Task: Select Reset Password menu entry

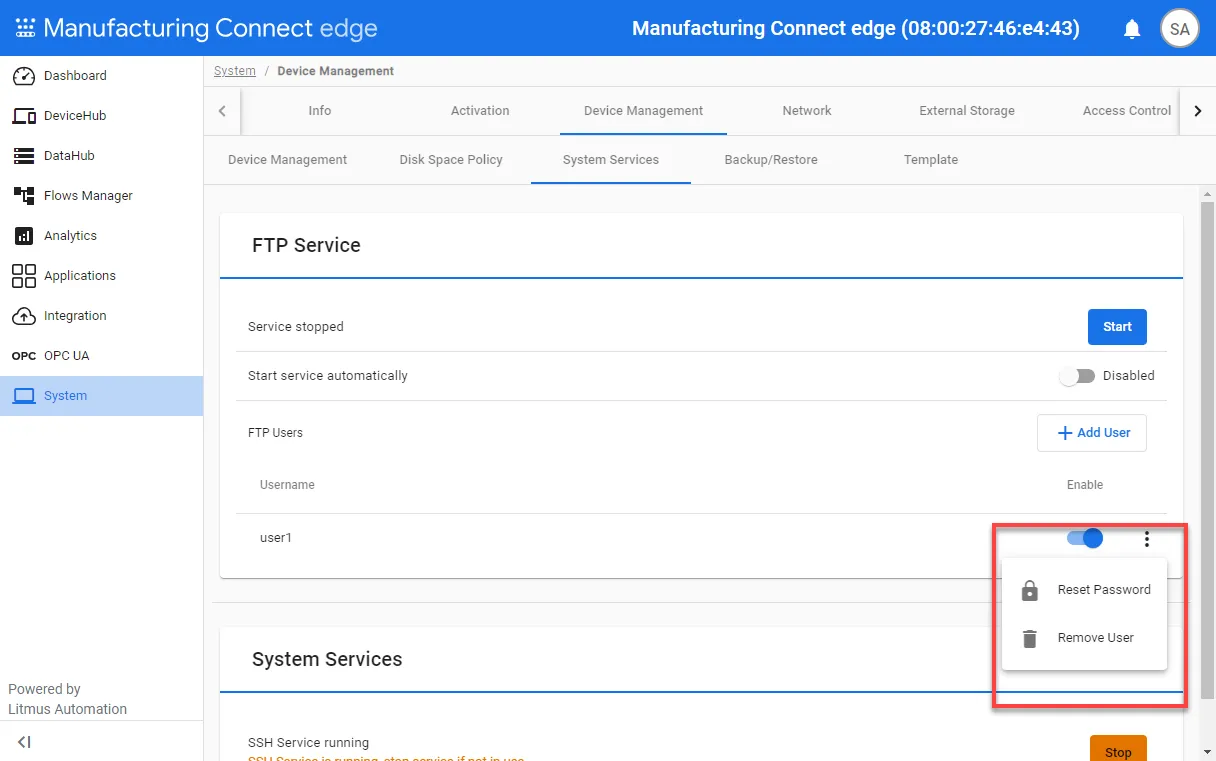Action: point(1084,590)
